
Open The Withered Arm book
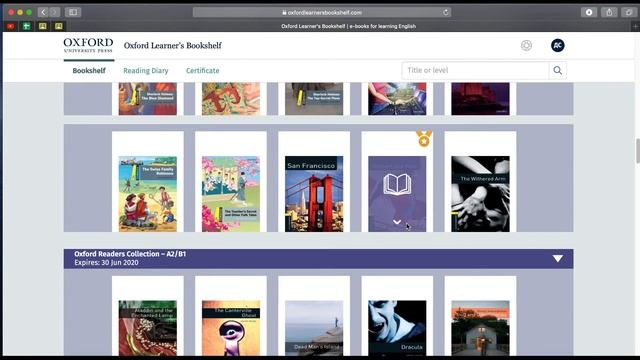click(480, 194)
